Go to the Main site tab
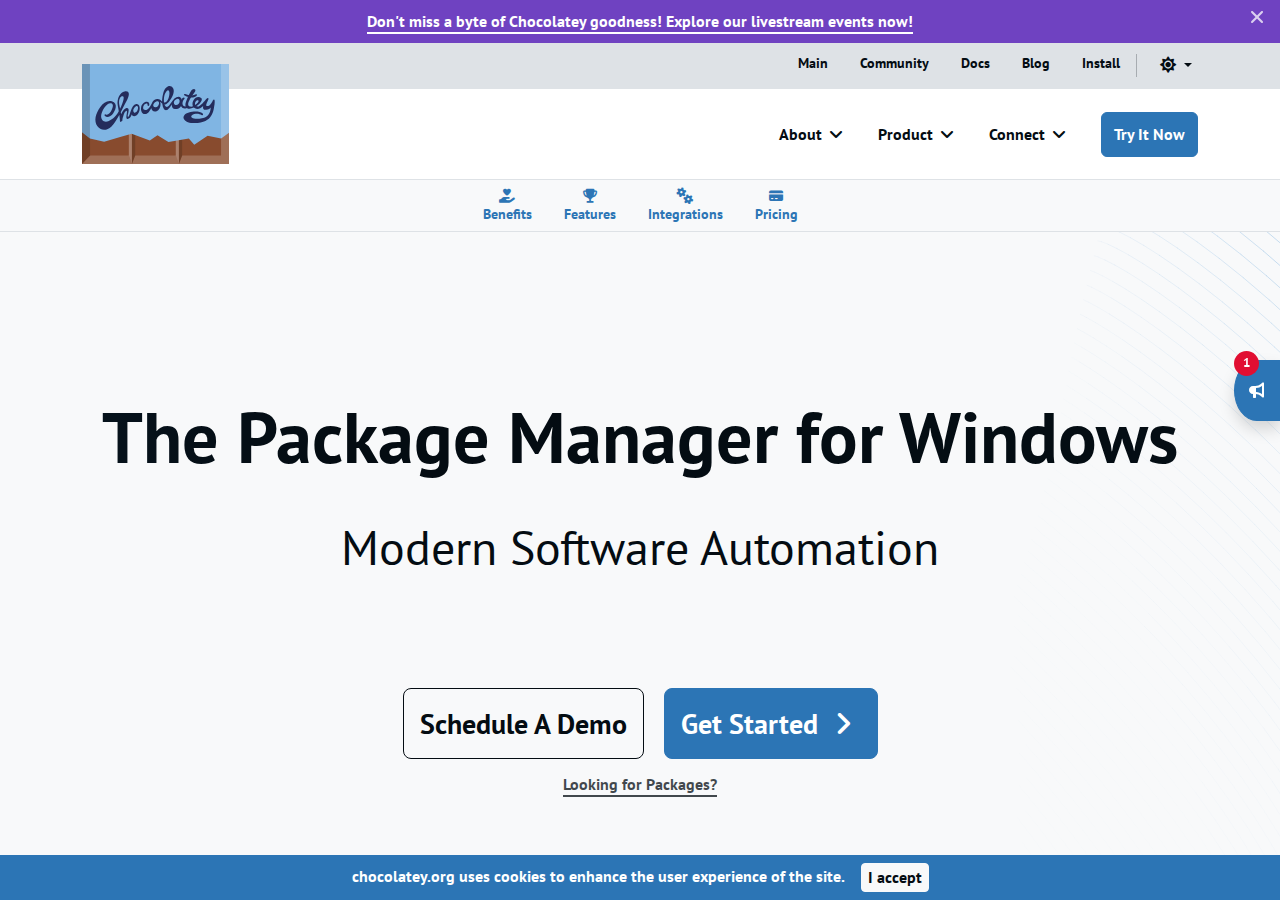1280x900 pixels. 813,63
